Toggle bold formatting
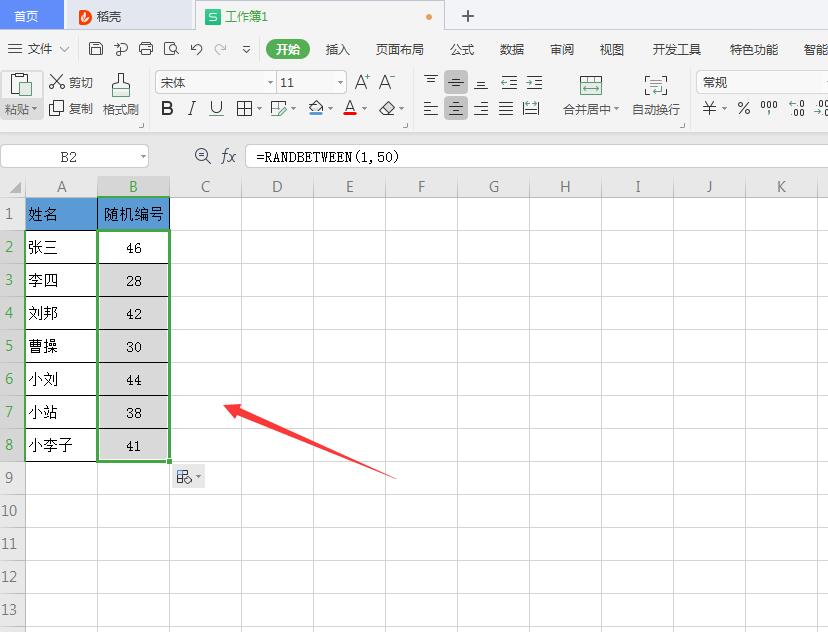The width and height of the screenshot is (828, 632). point(167,109)
